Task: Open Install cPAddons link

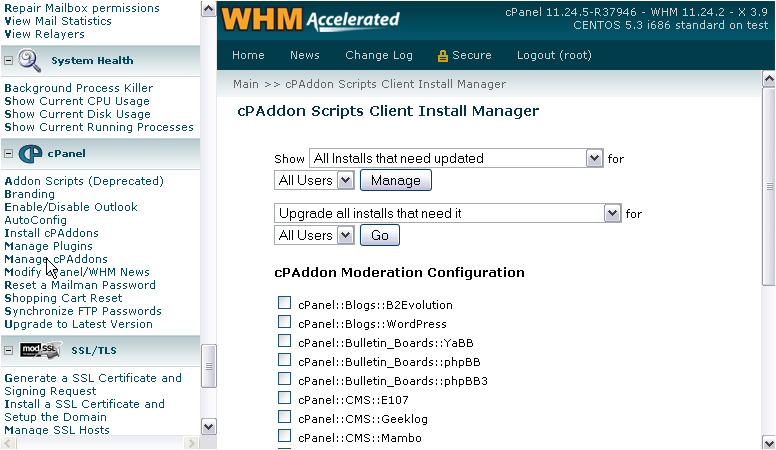Action: pyautogui.click(x=51, y=233)
